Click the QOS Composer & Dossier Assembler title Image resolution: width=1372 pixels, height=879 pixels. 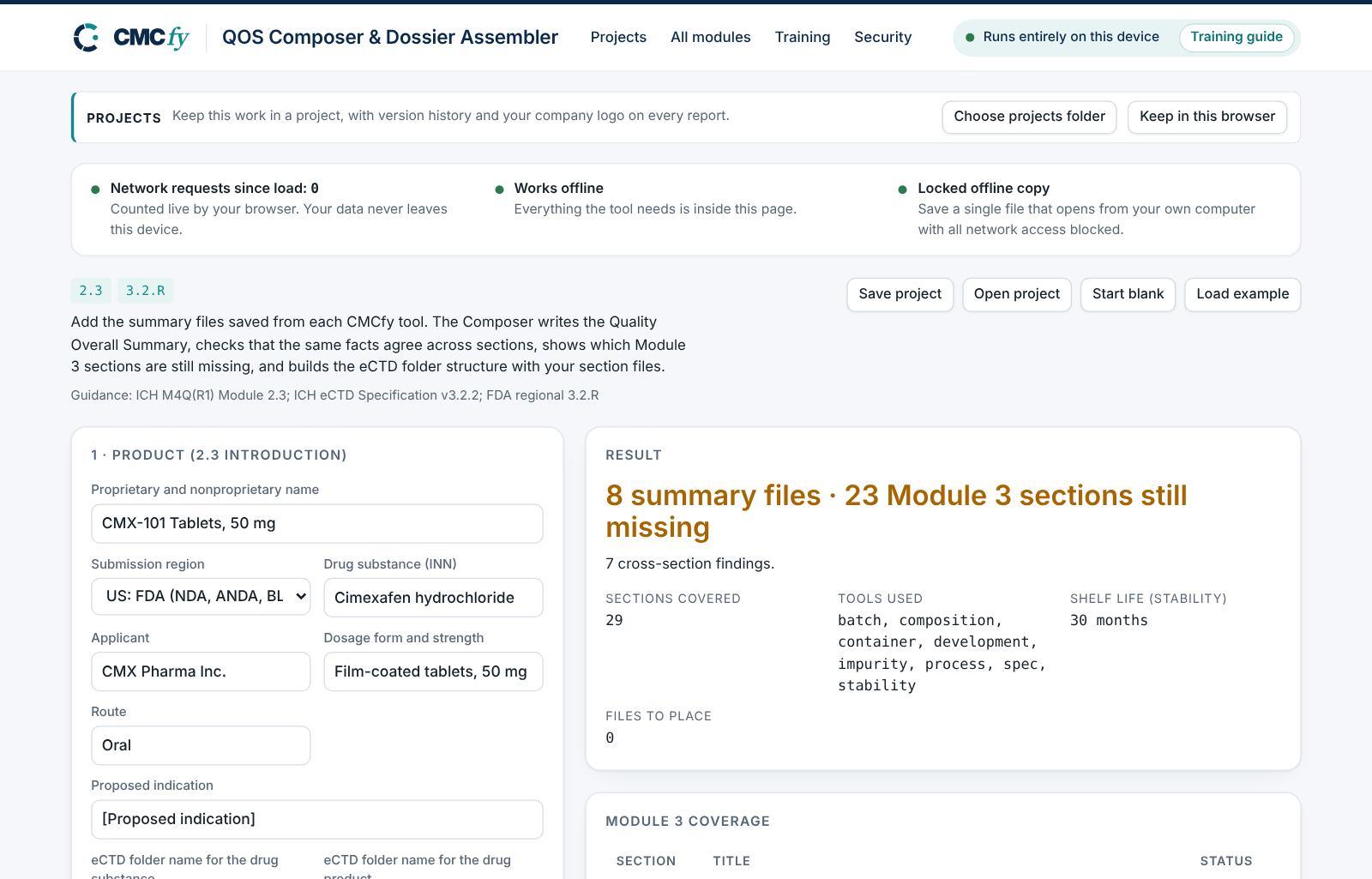pyautogui.click(x=390, y=37)
